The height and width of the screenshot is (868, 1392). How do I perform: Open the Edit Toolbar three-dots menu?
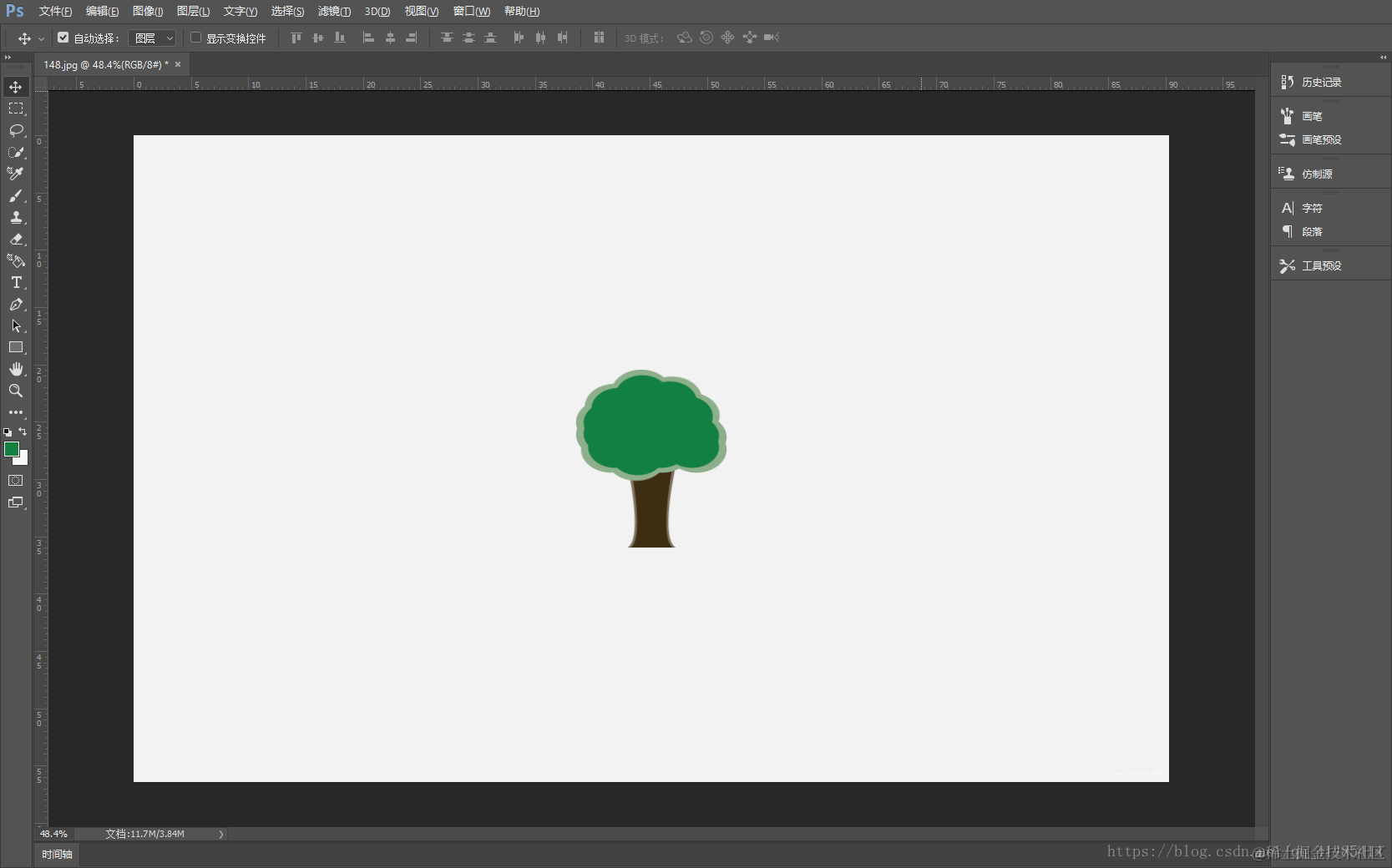point(16,412)
